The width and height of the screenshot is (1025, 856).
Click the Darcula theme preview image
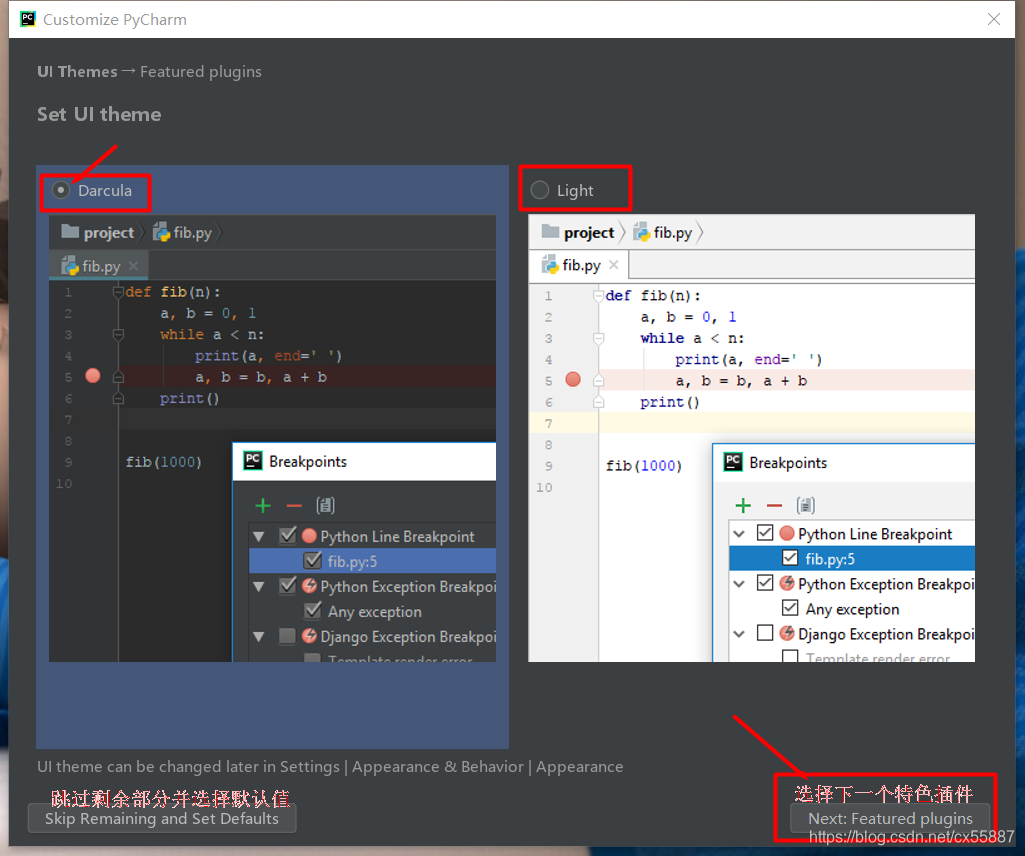pos(273,438)
